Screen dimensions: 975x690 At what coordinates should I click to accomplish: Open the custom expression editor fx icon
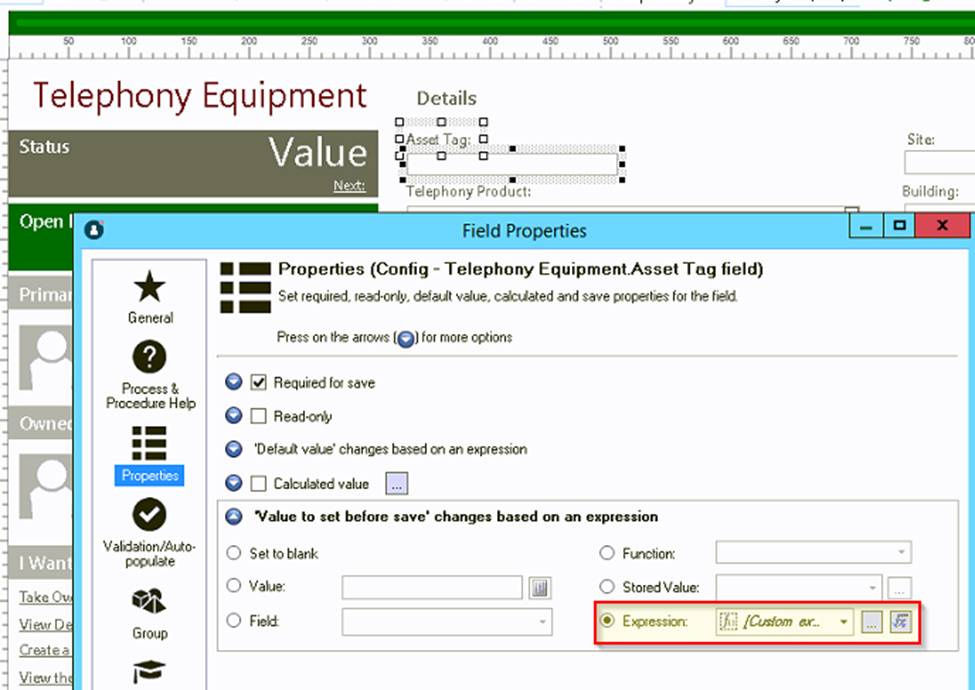point(900,621)
